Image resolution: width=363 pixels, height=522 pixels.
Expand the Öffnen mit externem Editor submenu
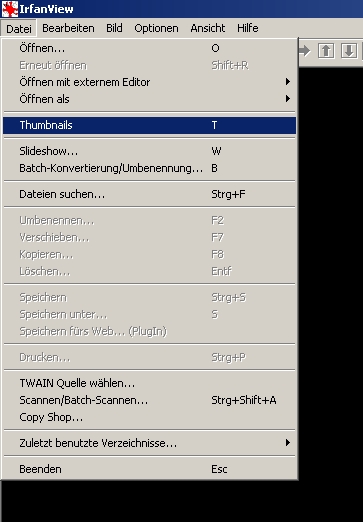click(x=149, y=82)
